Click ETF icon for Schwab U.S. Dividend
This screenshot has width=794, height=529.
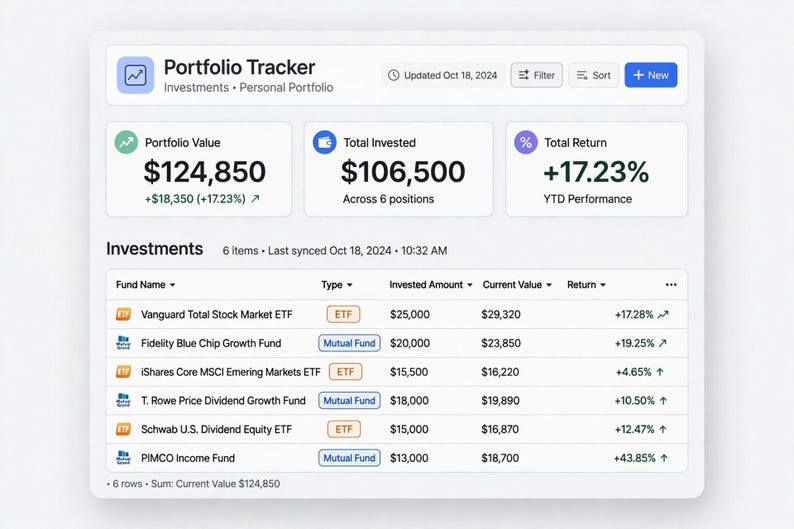pyautogui.click(x=123, y=429)
